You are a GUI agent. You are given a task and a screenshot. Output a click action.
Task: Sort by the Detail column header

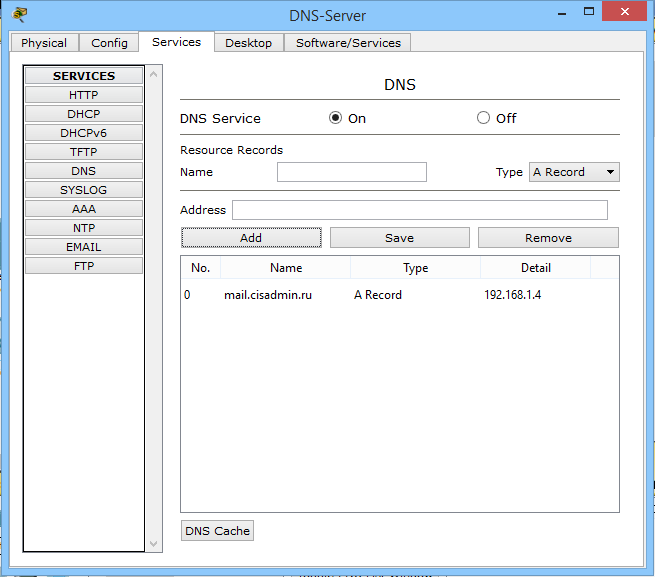536,268
